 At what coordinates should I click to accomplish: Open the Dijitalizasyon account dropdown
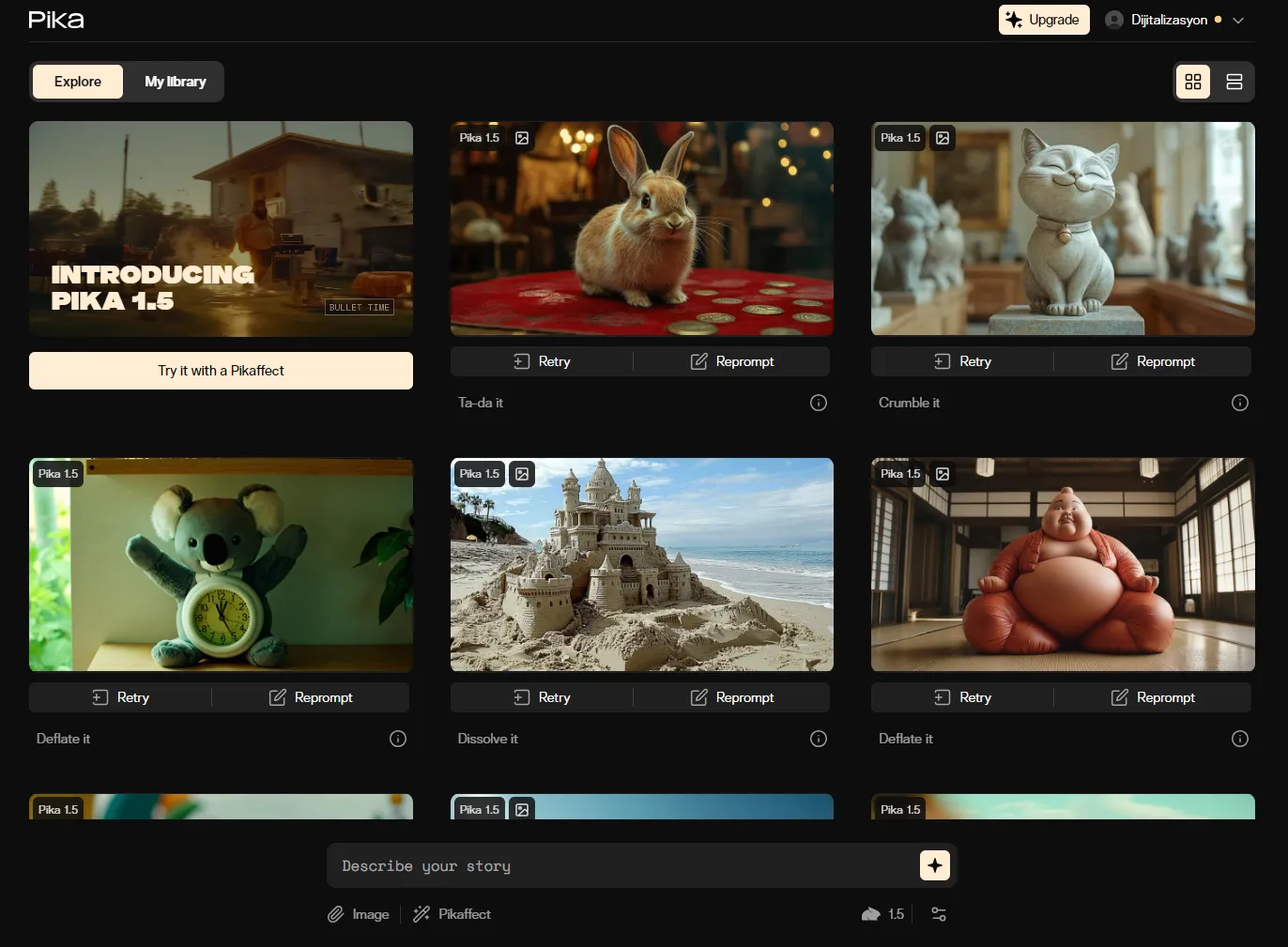[x=1174, y=20]
